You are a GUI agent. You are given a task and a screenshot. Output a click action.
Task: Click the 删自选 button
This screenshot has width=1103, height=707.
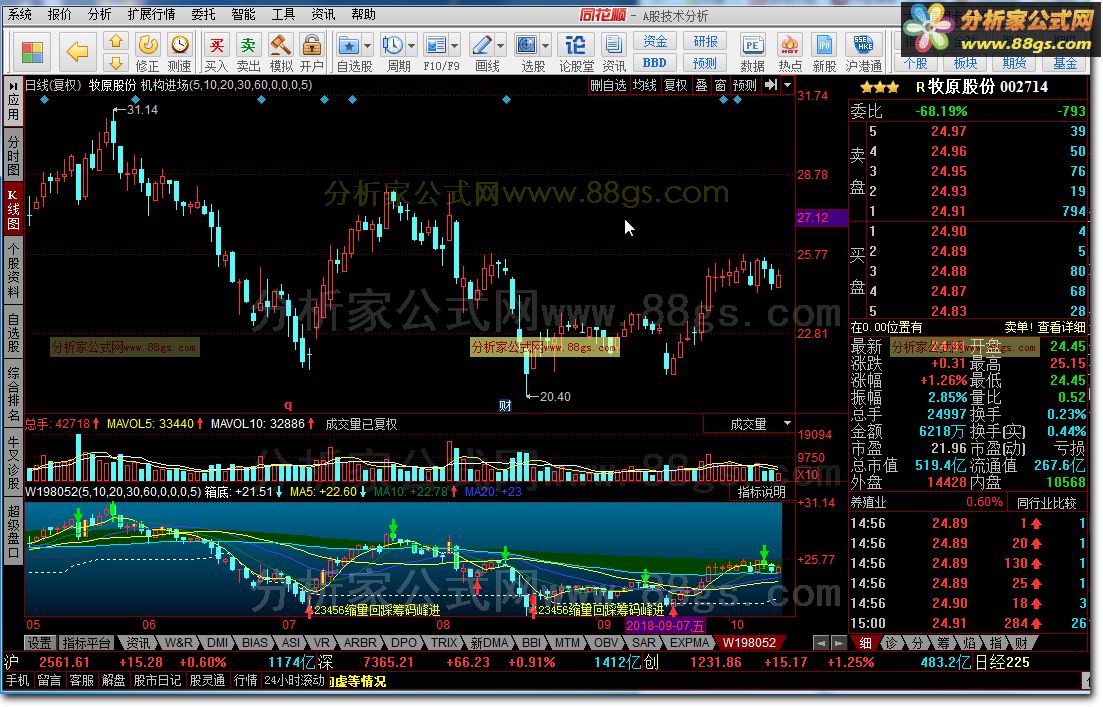(608, 85)
